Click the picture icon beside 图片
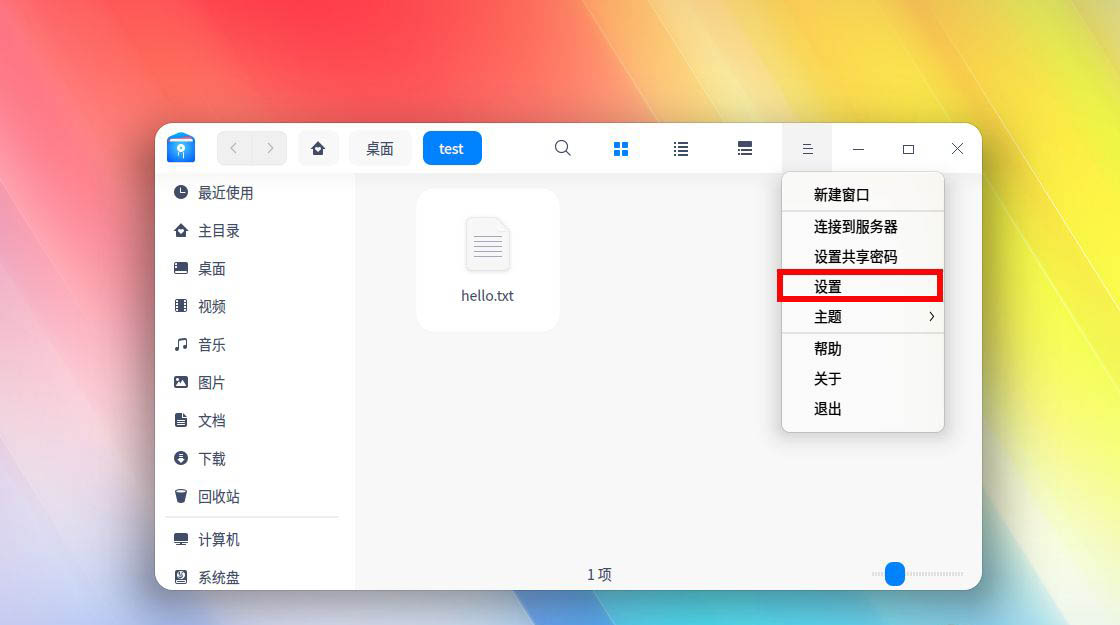Image resolution: width=1120 pixels, height=625 pixels. point(181,382)
